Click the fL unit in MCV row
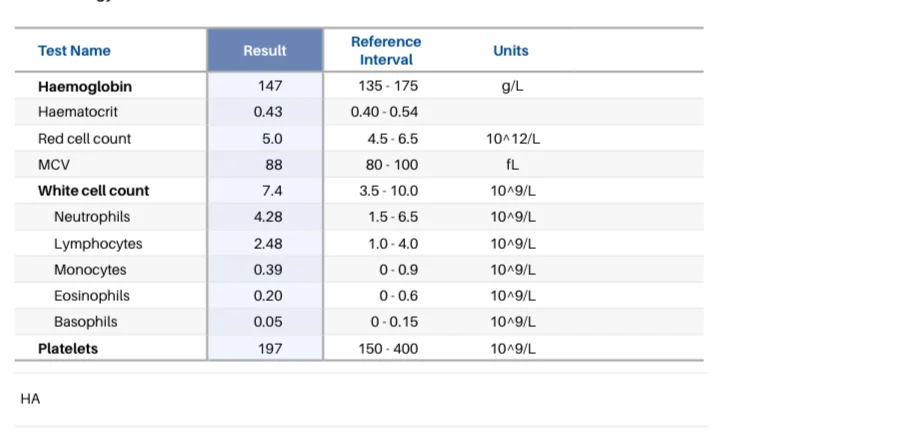Viewport: 909px width, 444px height. pyautogui.click(x=513, y=164)
